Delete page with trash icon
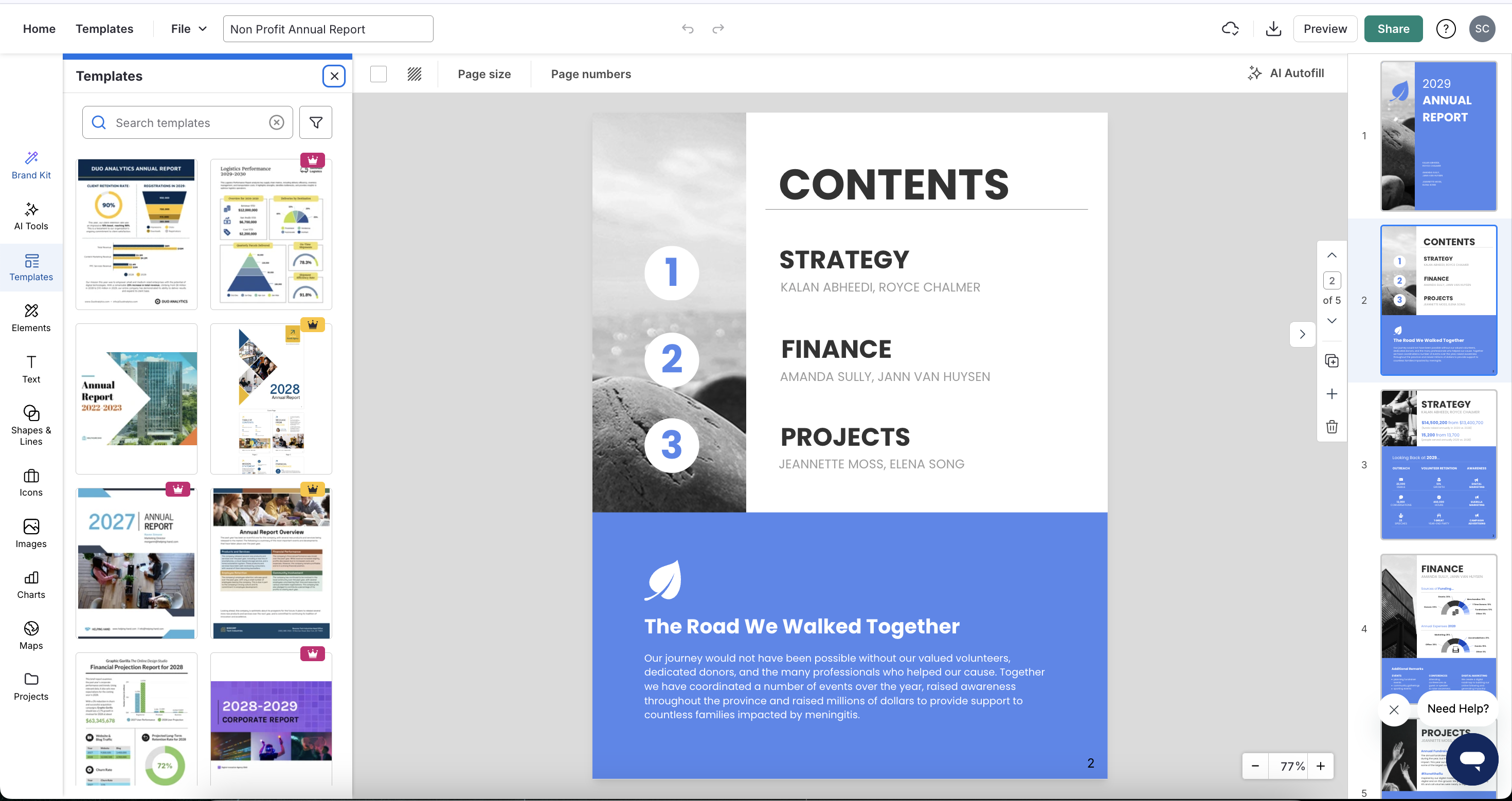Viewport: 1512px width, 801px height. 1332,427
